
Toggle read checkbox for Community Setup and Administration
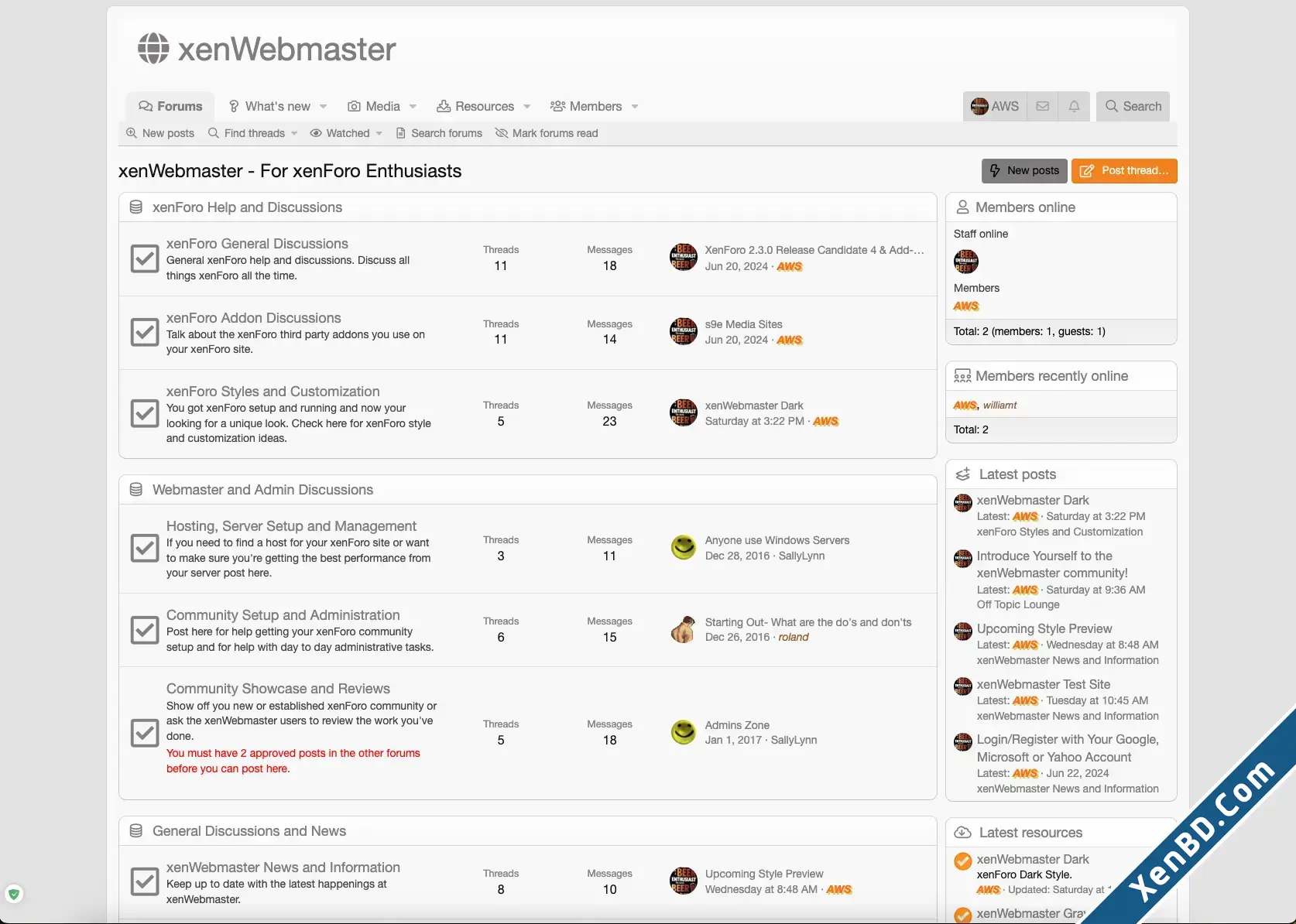pyautogui.click(x=145, y=630)
